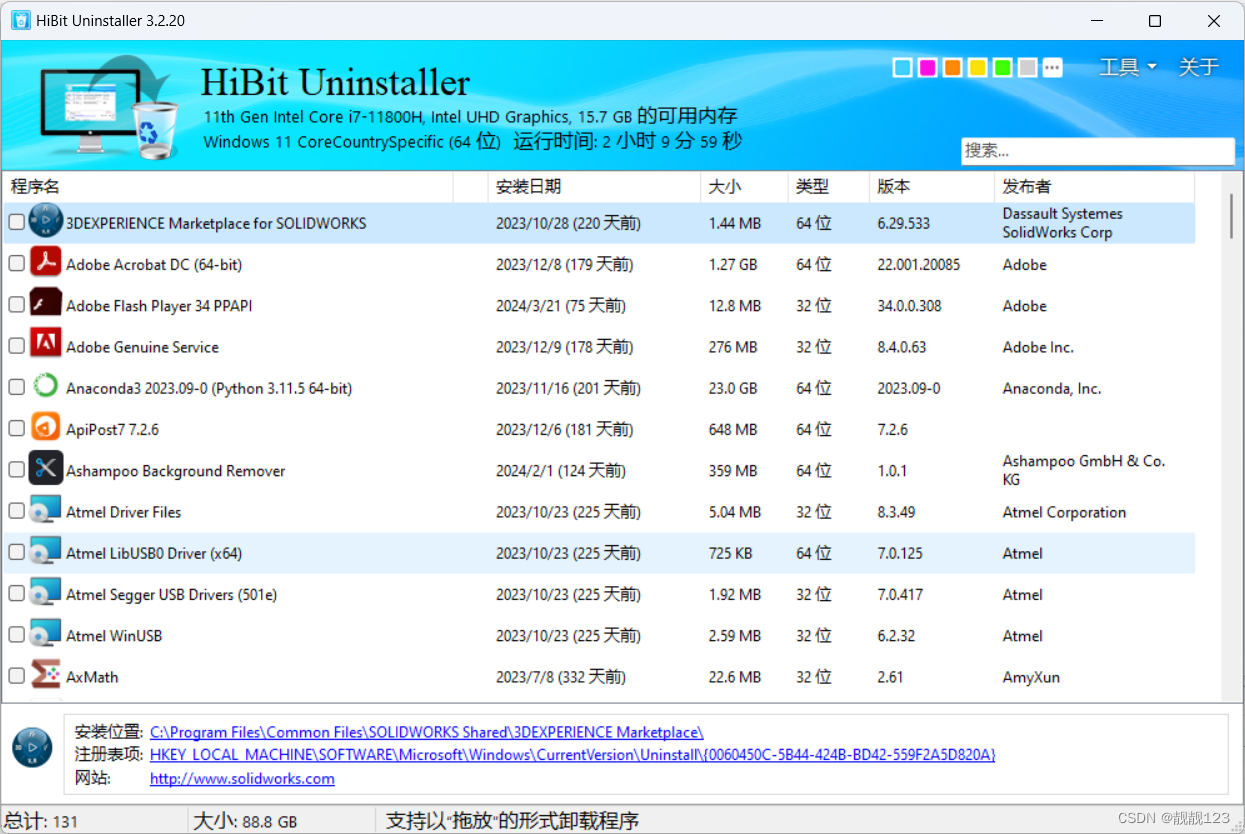The width and height of the screenshot is (1245, 834).
Task: Check the Adobe Acrobat DC checkbox
Action: pos(16,264)
